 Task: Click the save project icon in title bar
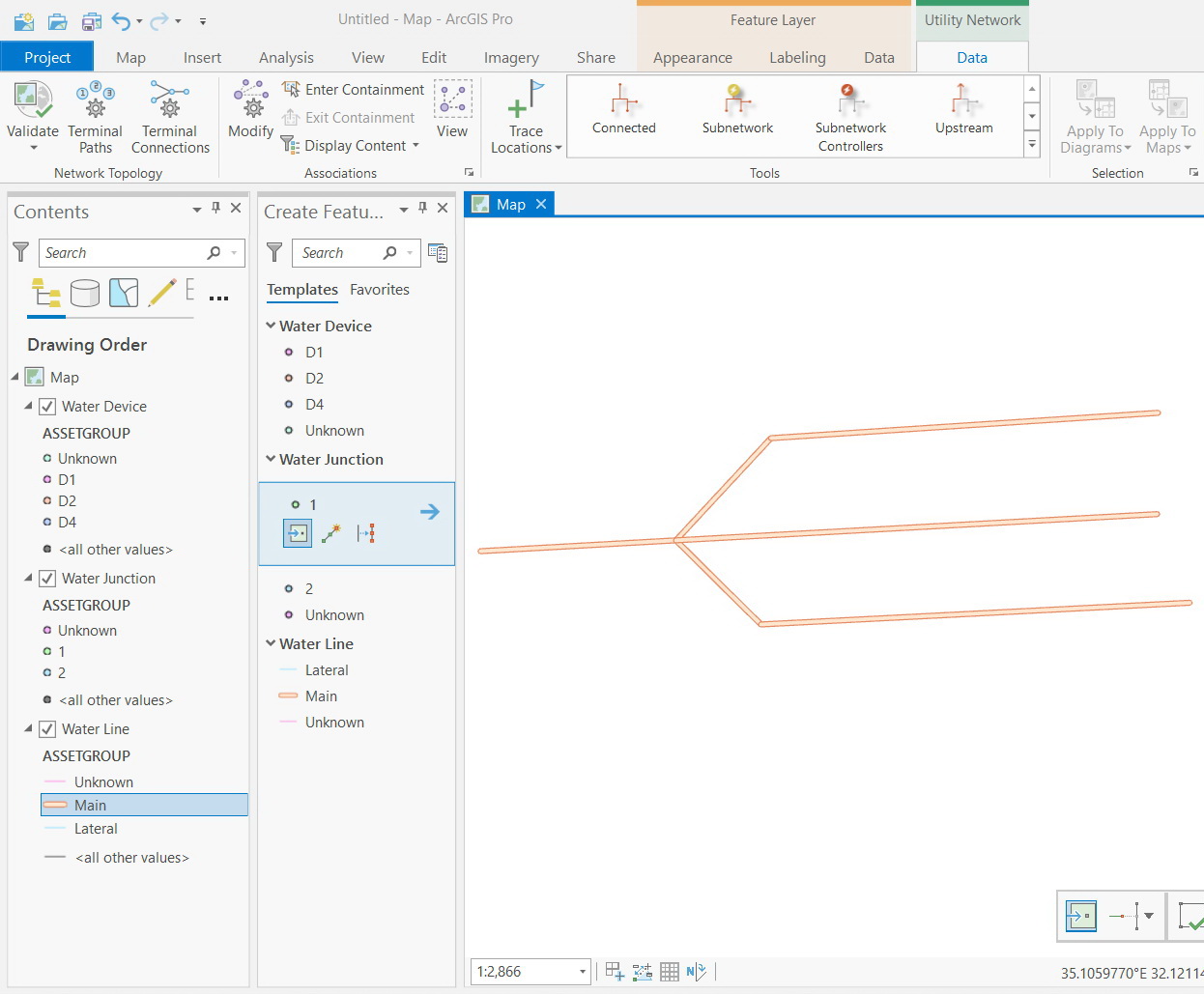91,20
